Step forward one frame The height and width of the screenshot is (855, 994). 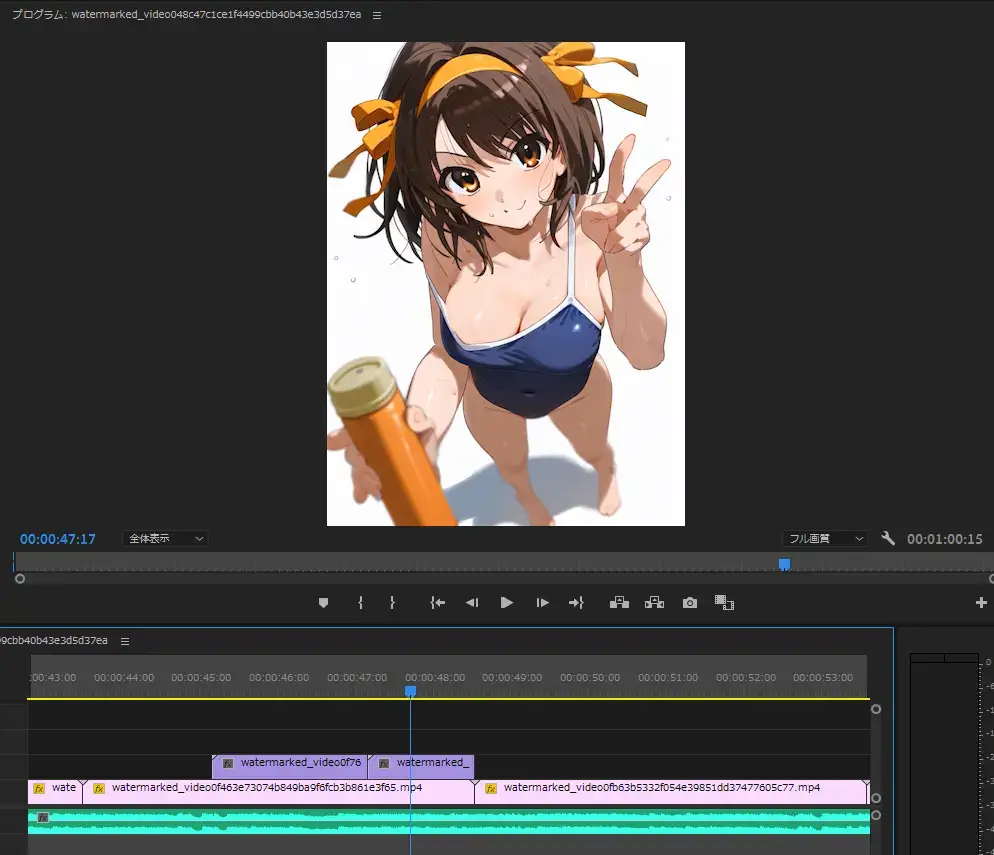(542, 603)
